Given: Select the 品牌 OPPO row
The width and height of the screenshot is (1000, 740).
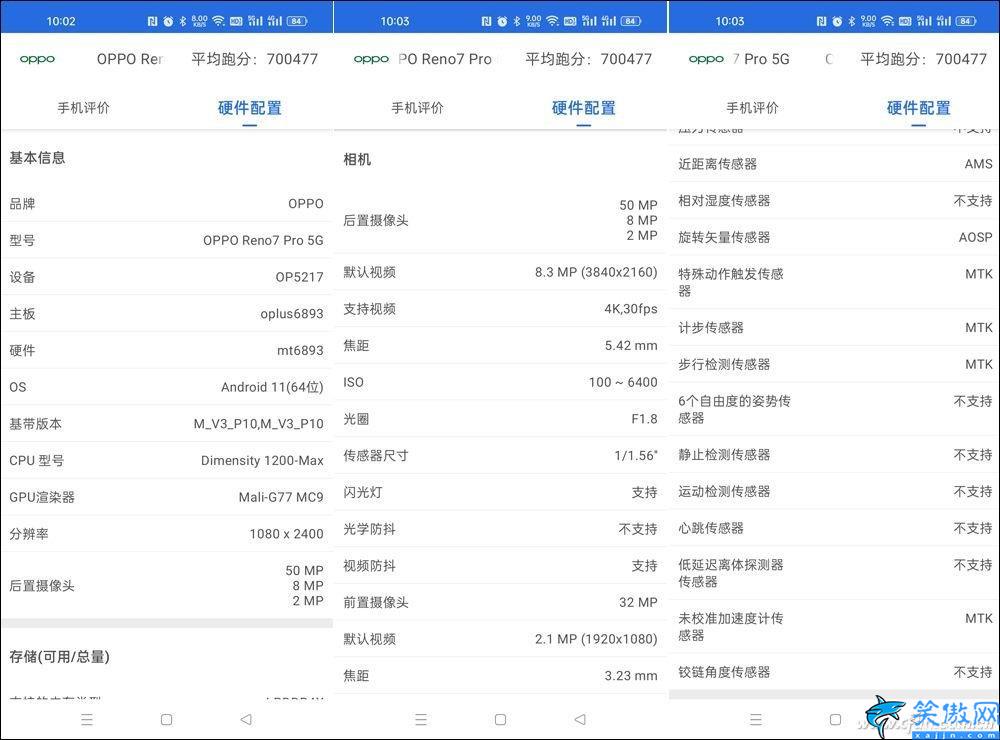Looking at the screenshot, I should click(166, 204).
